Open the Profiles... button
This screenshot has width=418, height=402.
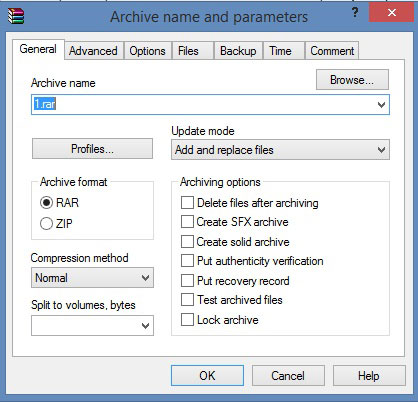point(92,149)
